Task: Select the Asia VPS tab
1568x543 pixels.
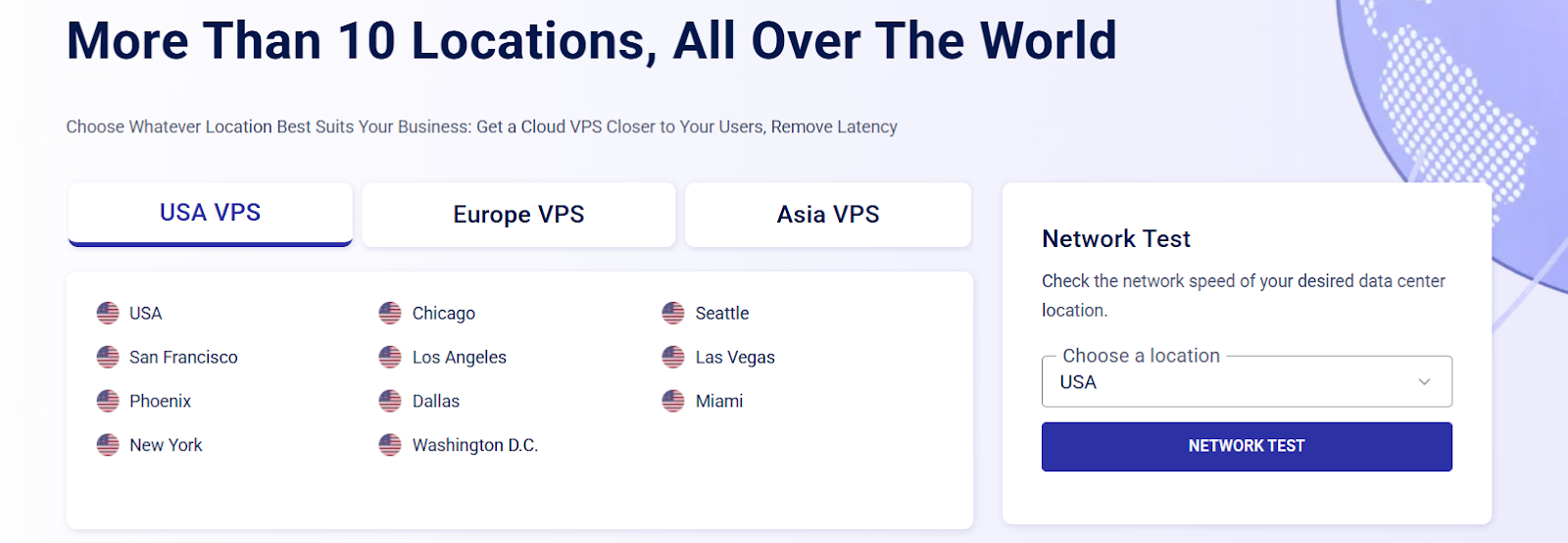Action: click(x=828, y=215)
